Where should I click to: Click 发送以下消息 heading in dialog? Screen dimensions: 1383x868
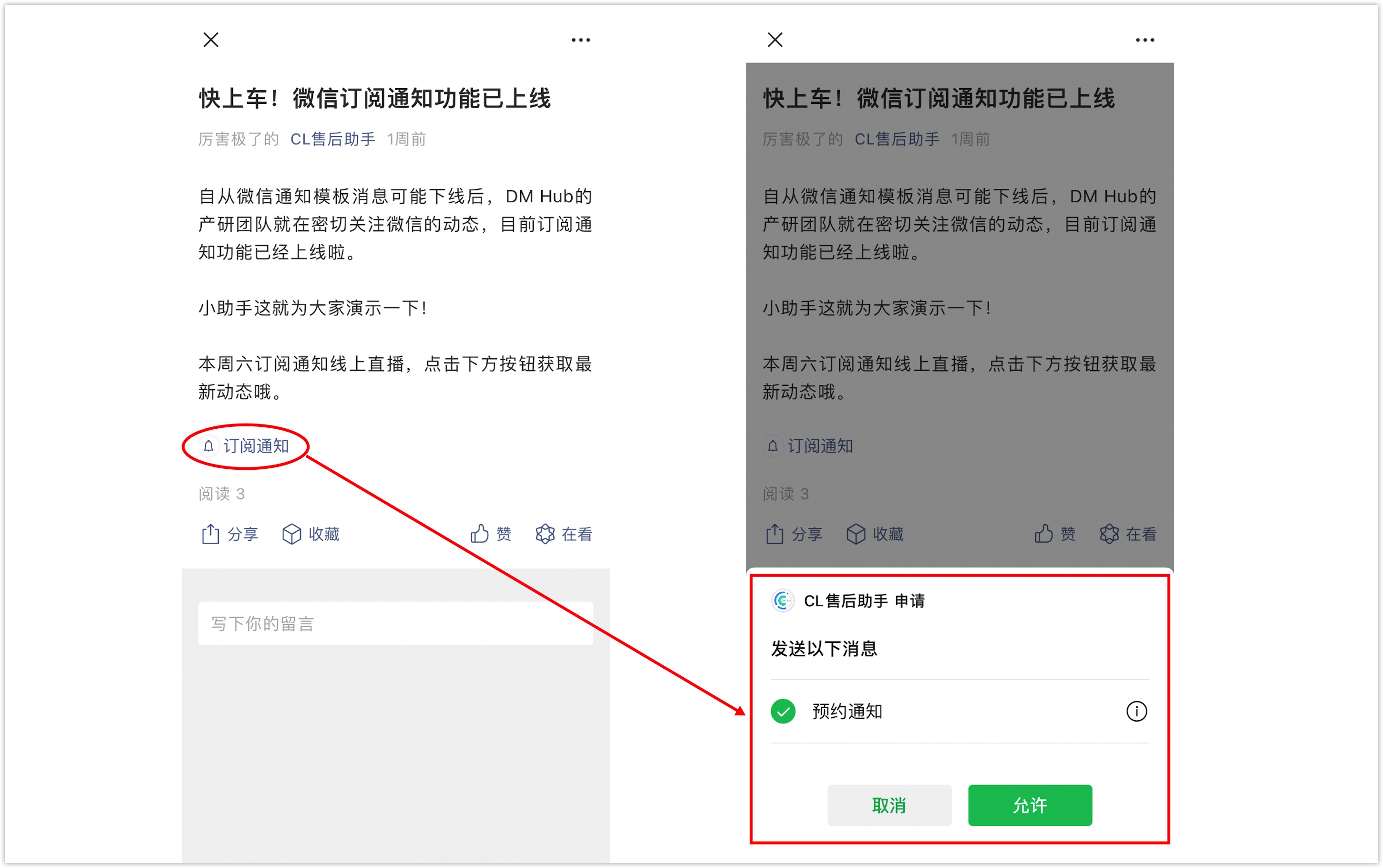[x=824, y=649]
